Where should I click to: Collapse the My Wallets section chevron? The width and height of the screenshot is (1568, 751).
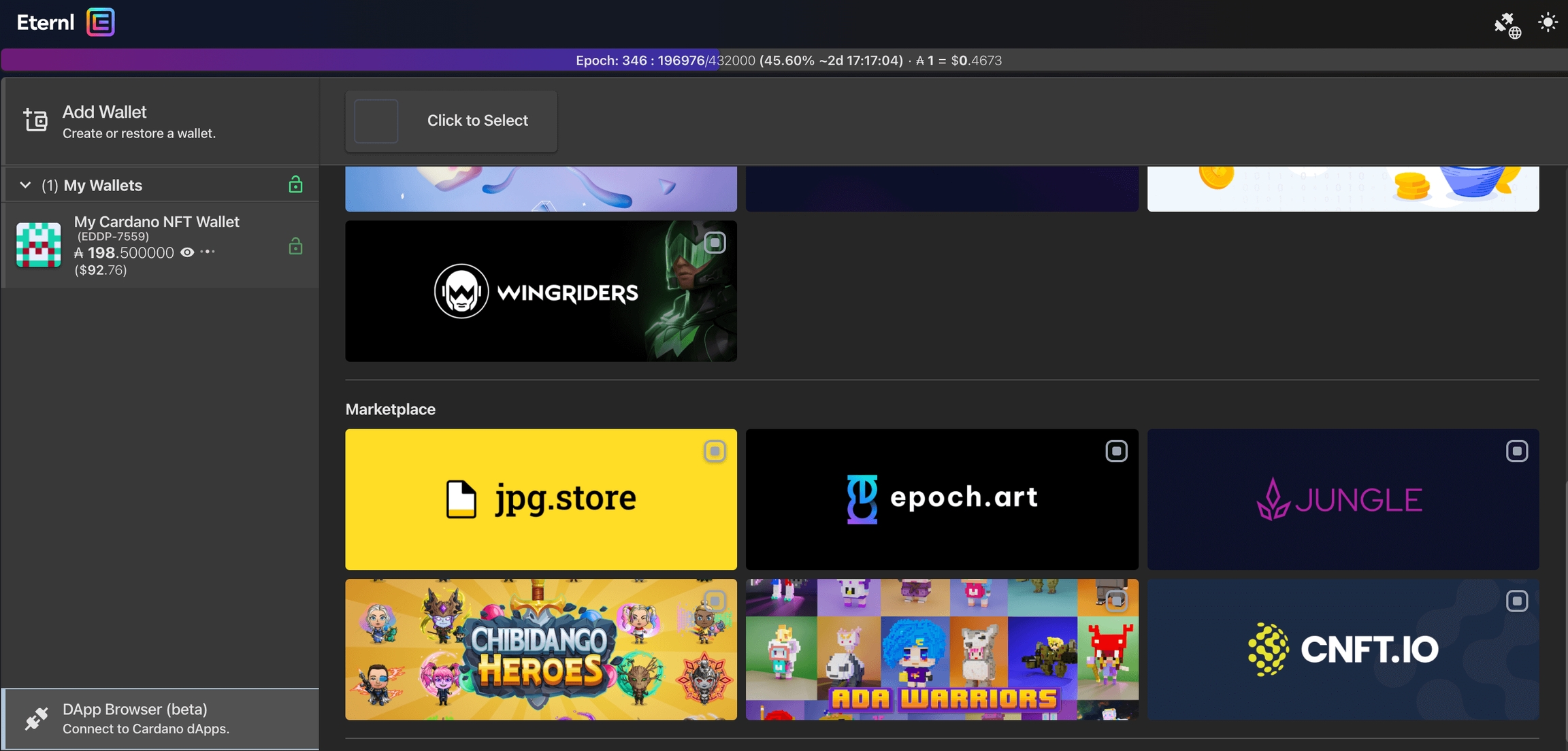click(x=25, y=185)
